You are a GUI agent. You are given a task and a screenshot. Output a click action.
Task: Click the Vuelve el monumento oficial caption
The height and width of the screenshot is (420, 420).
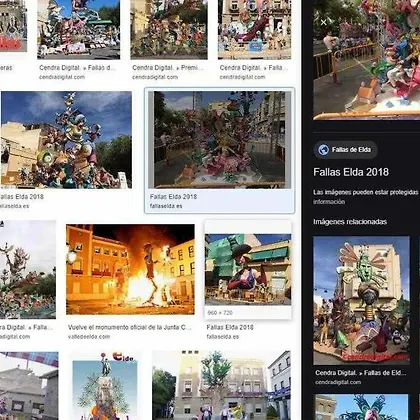tap(130, 327)
